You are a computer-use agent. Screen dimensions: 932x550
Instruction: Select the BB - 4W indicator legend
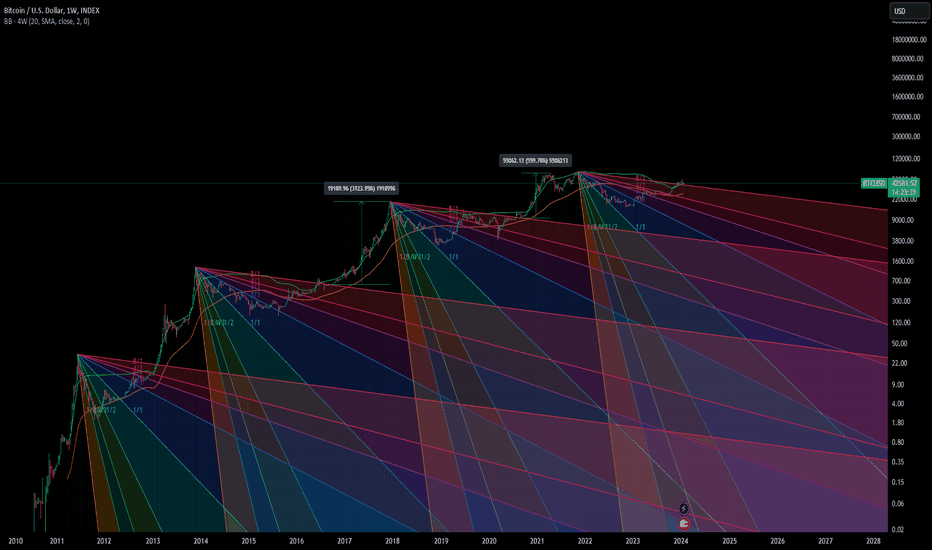coord(46,21)
